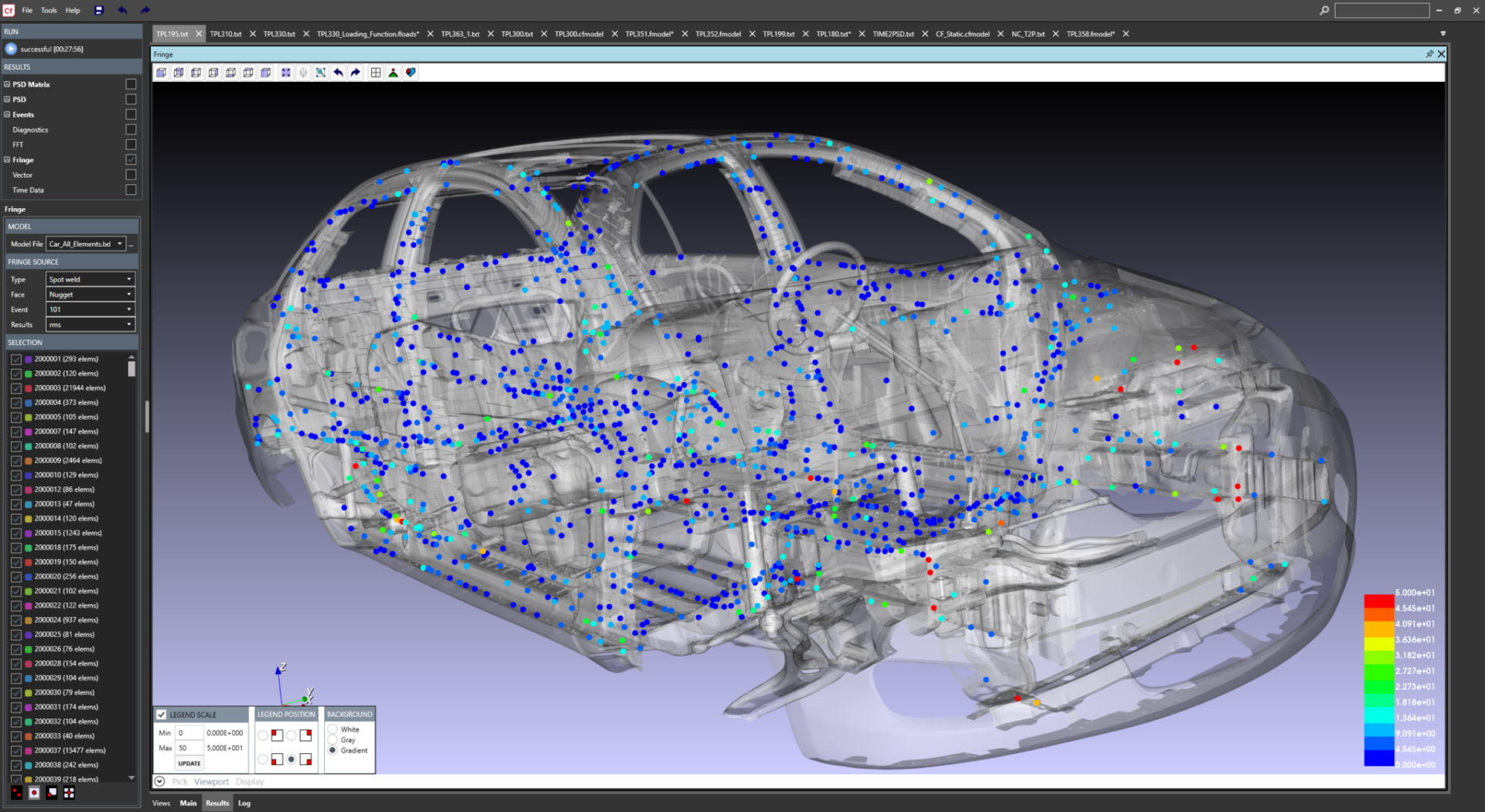Open the Event dropdown showing 101
This screenshot has width=1485, height=812.
tap(90, 309)
